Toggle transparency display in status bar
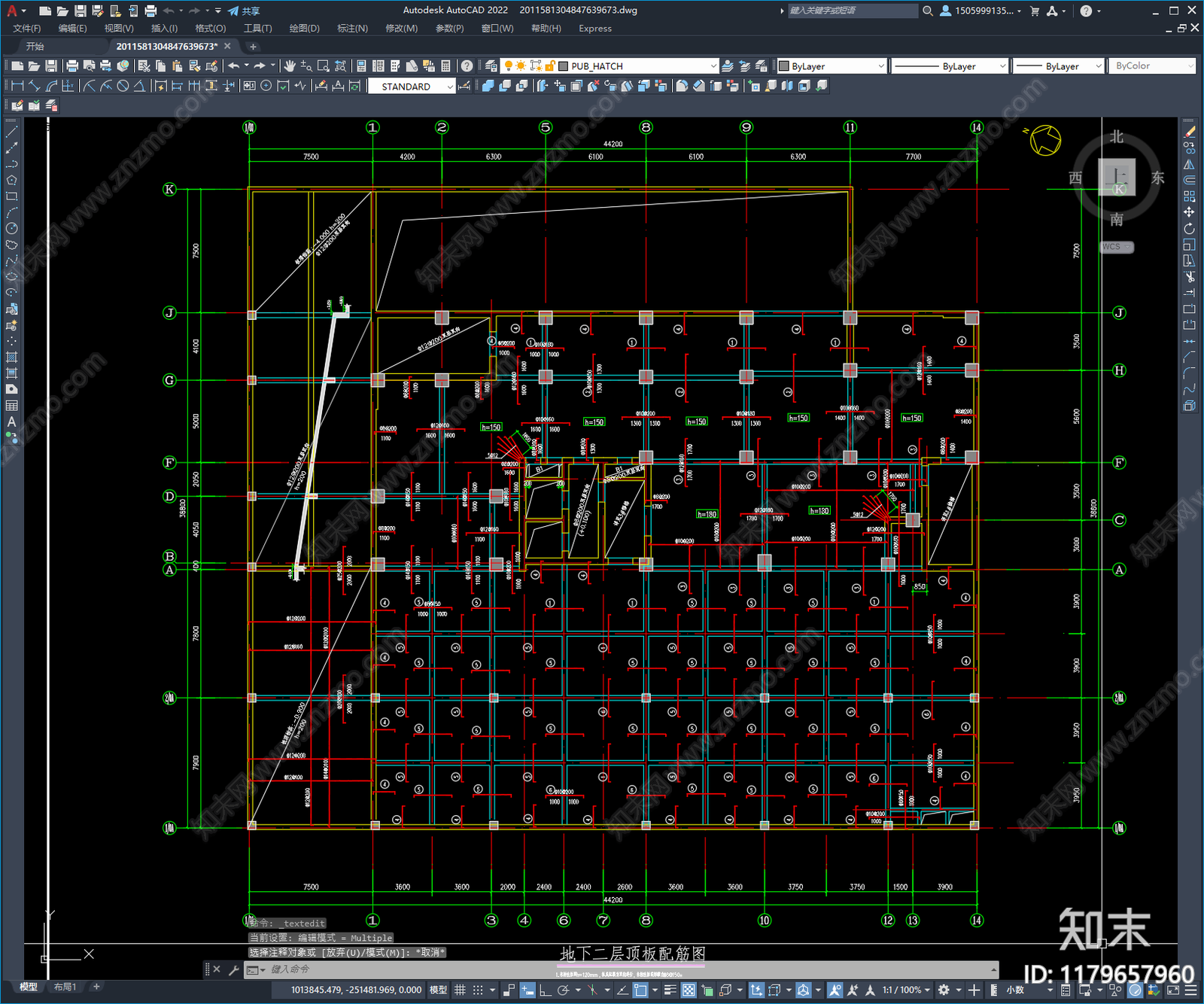 pyautogui.click(x=689, y=990)
